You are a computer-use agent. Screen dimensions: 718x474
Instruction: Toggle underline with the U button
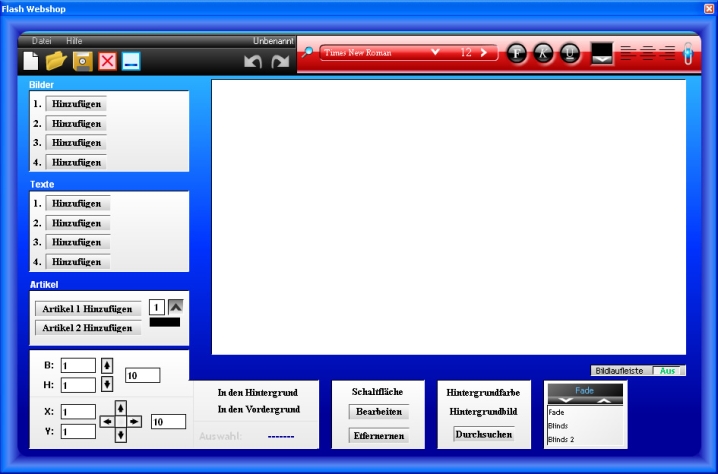569,53
